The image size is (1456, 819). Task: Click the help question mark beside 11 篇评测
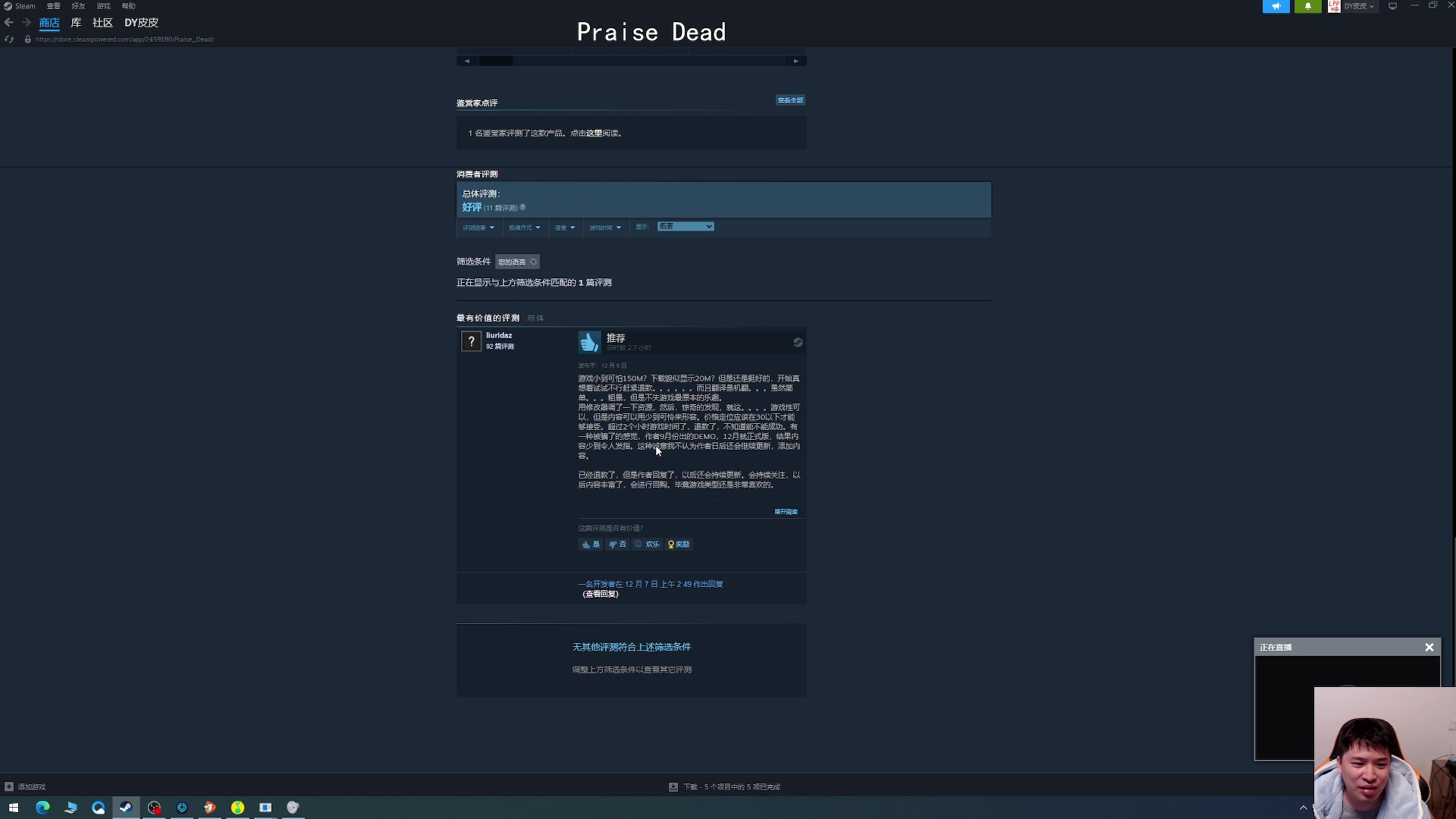(x=522, y=208)
